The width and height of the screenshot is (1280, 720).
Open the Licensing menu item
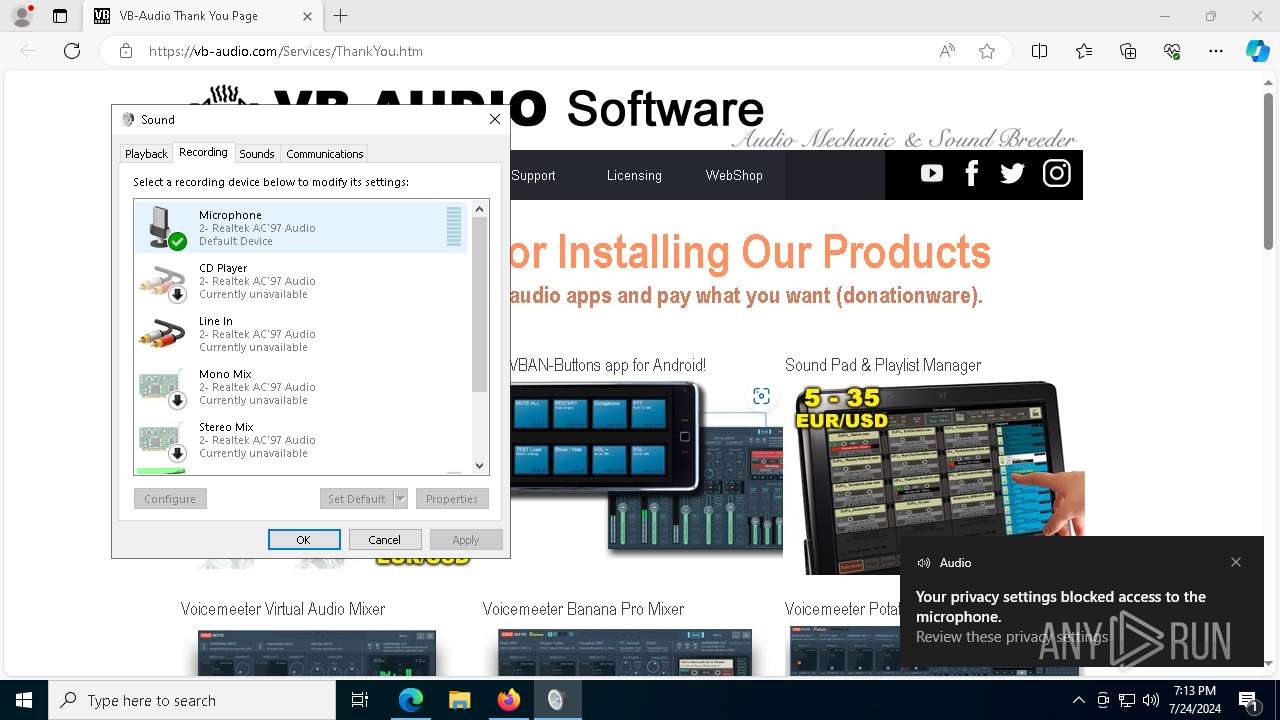point(634,175)
